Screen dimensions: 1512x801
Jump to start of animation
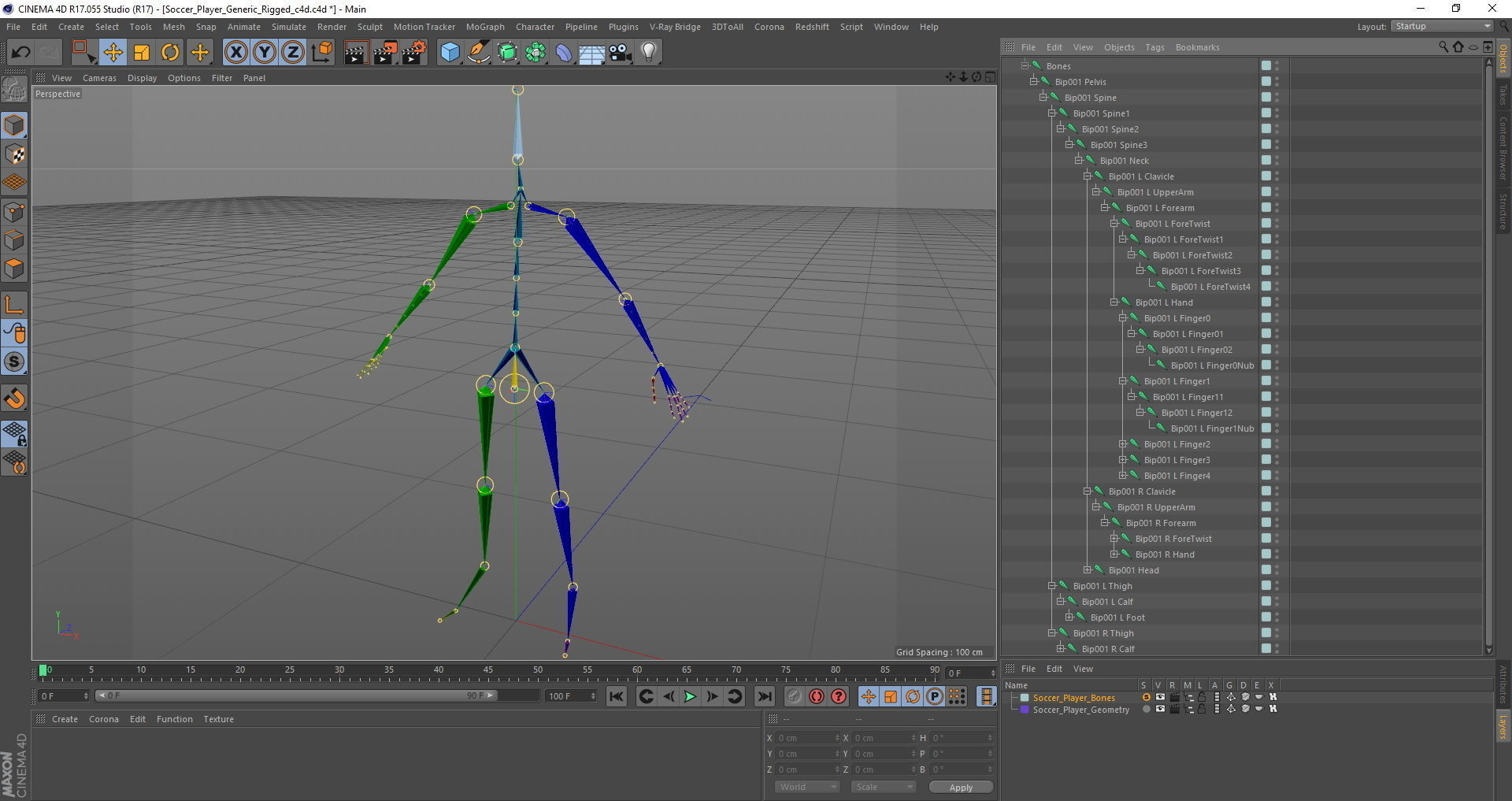click(617, 696)
